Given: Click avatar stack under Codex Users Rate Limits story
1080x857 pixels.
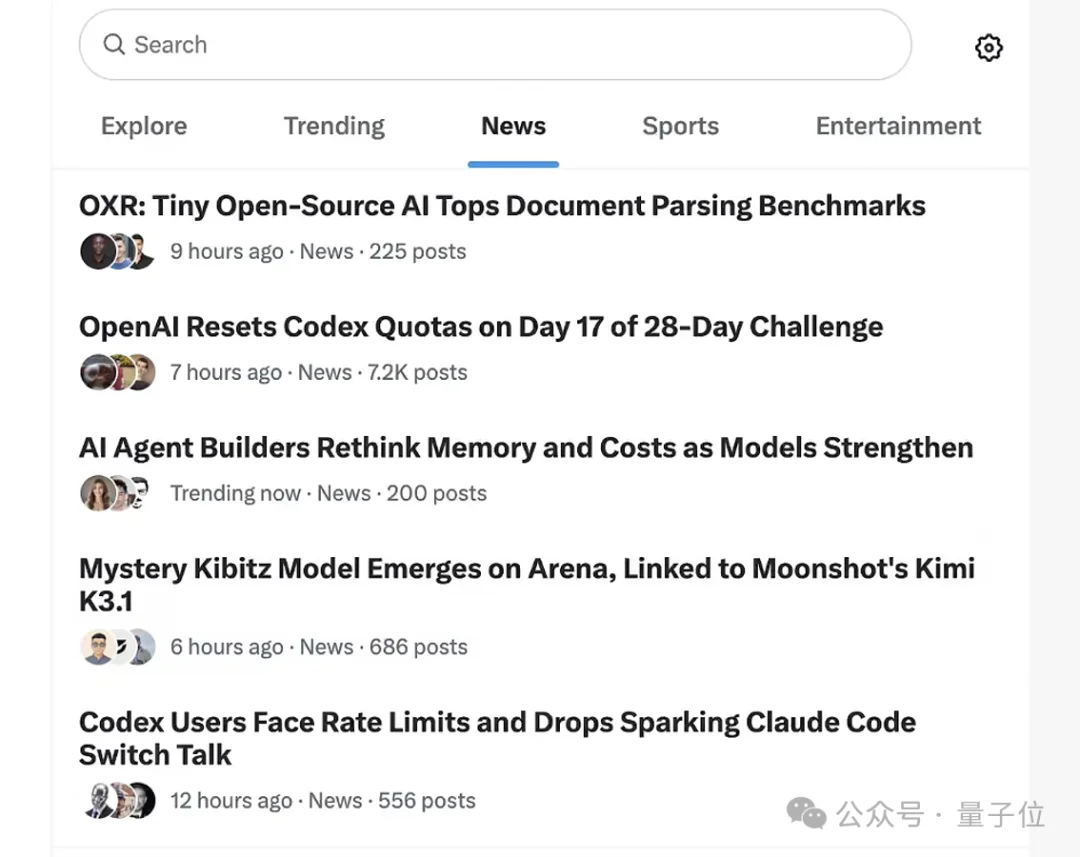Looking at the screenshot, I should tap(118, 801).
